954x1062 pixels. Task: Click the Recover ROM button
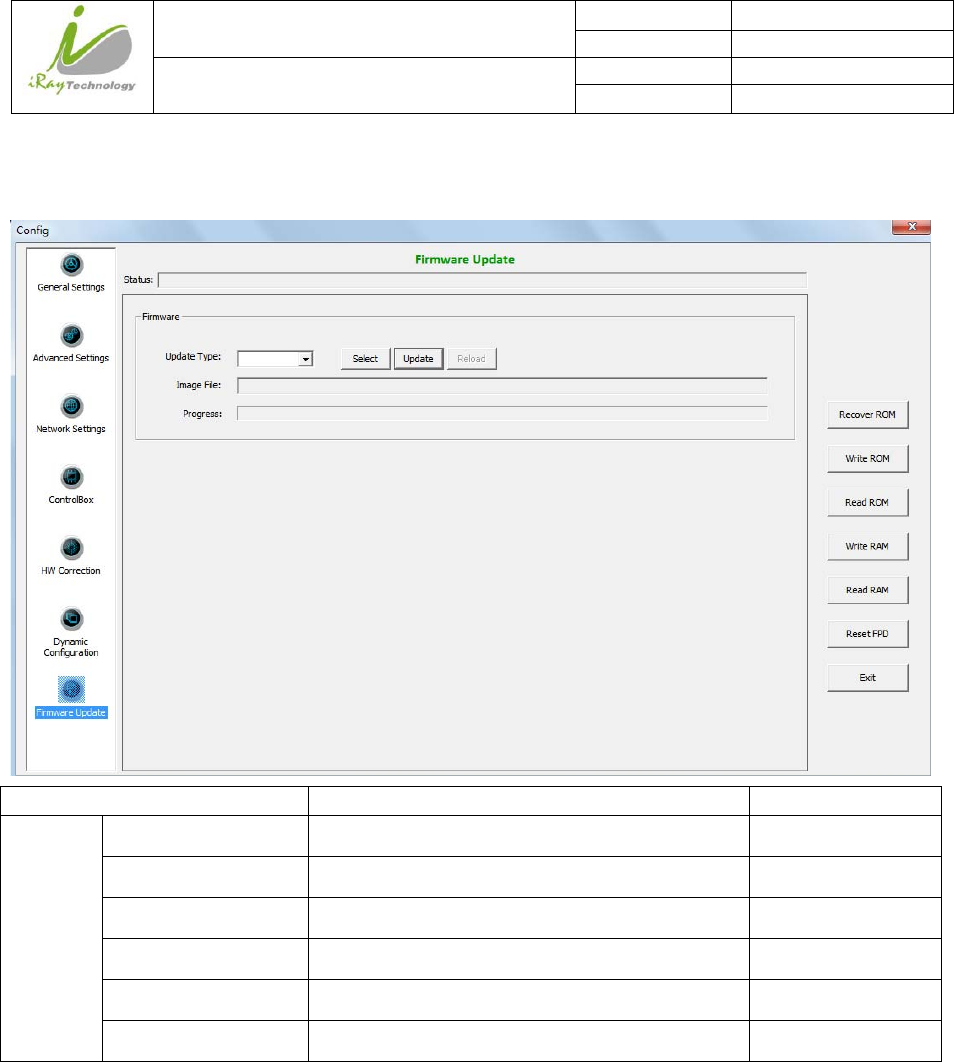pos(867,415)
